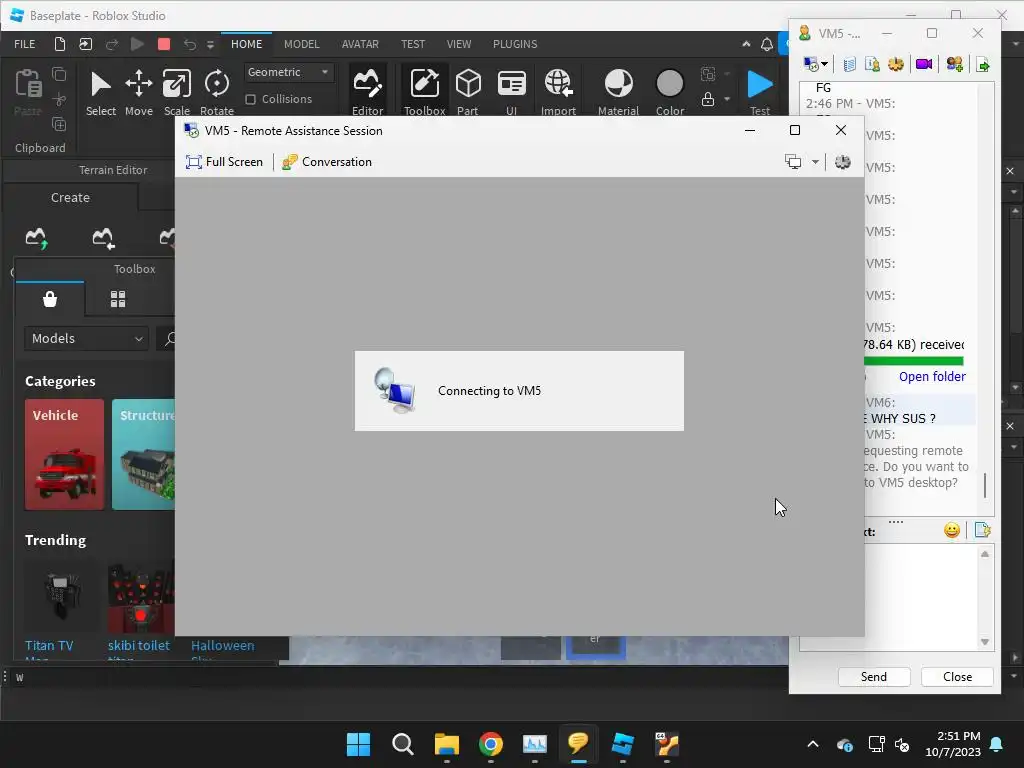
Task: Switch to the PLUGINS ribbon tab
Action: (x=515, y=44)
